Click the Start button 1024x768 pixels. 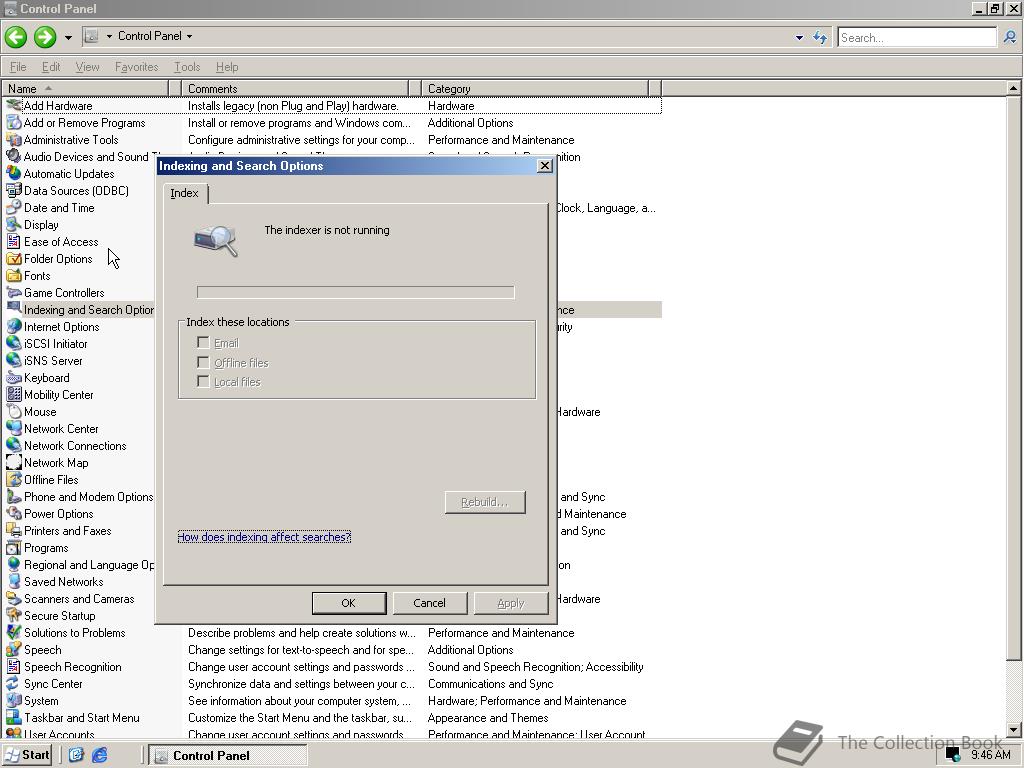click(x=27, y=755)
